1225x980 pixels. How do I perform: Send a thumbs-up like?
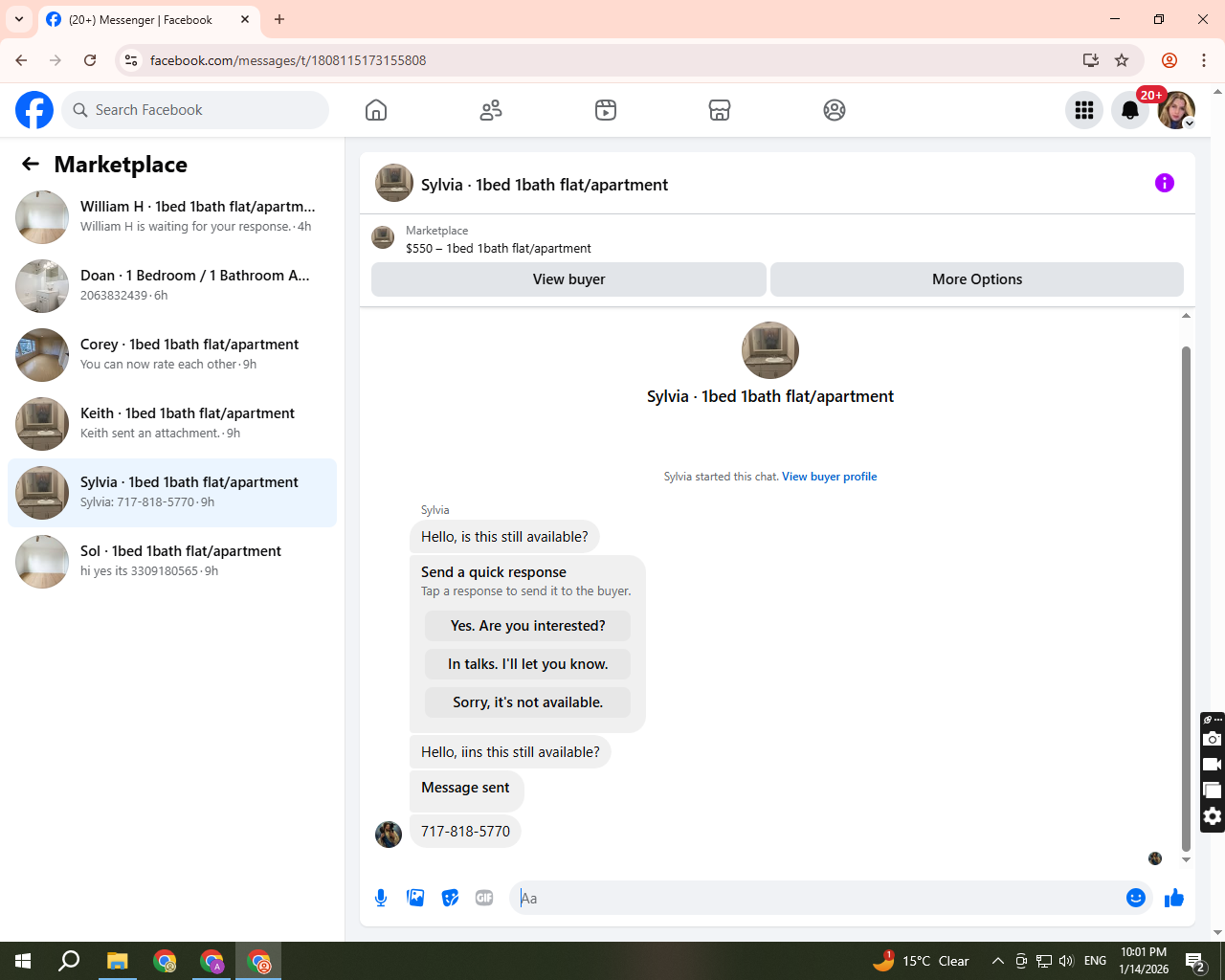pos(1174,898)
